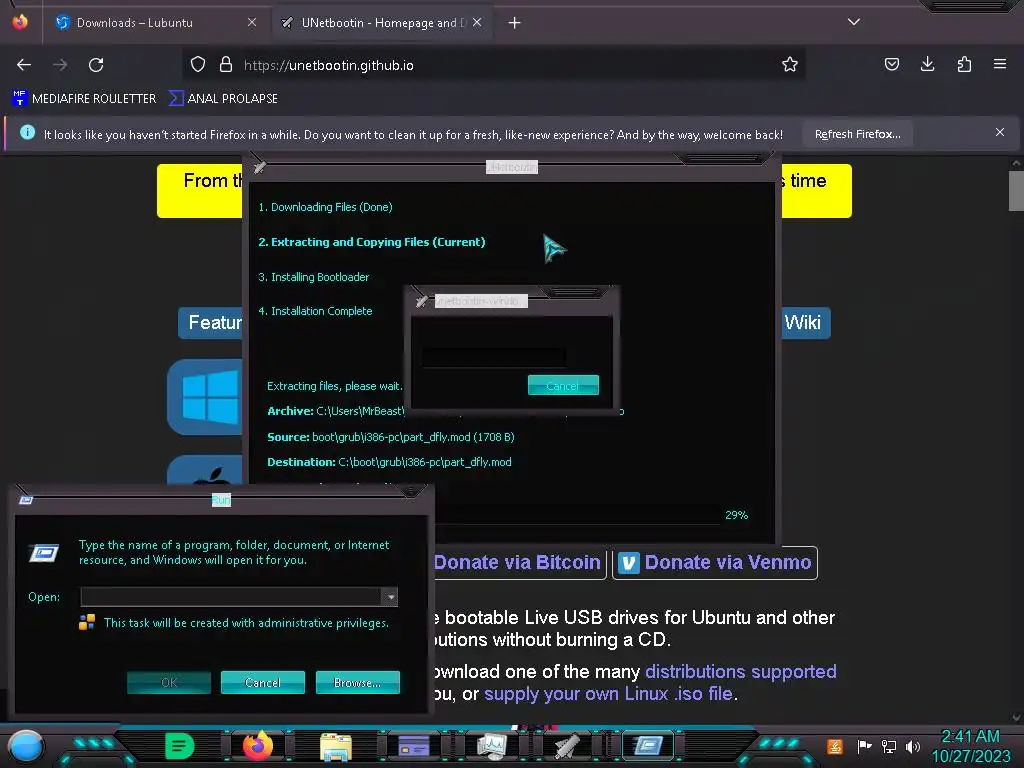Click the Windows download logo button
This screenshot has width=1024, height=768.
pyautogui.click(x=205, y=396)
